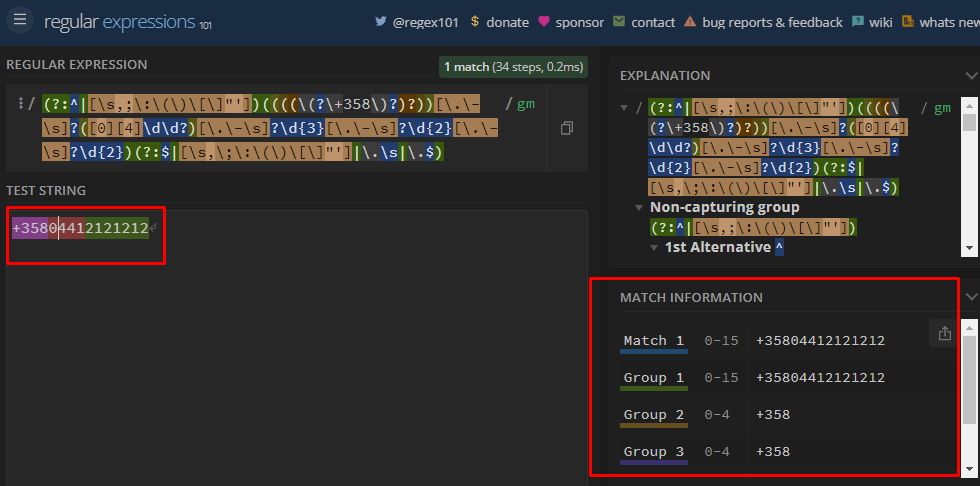Open the hamburger menu
This screenshot has width=980, height=486.
pyautogui.click(x=21, y=20)
